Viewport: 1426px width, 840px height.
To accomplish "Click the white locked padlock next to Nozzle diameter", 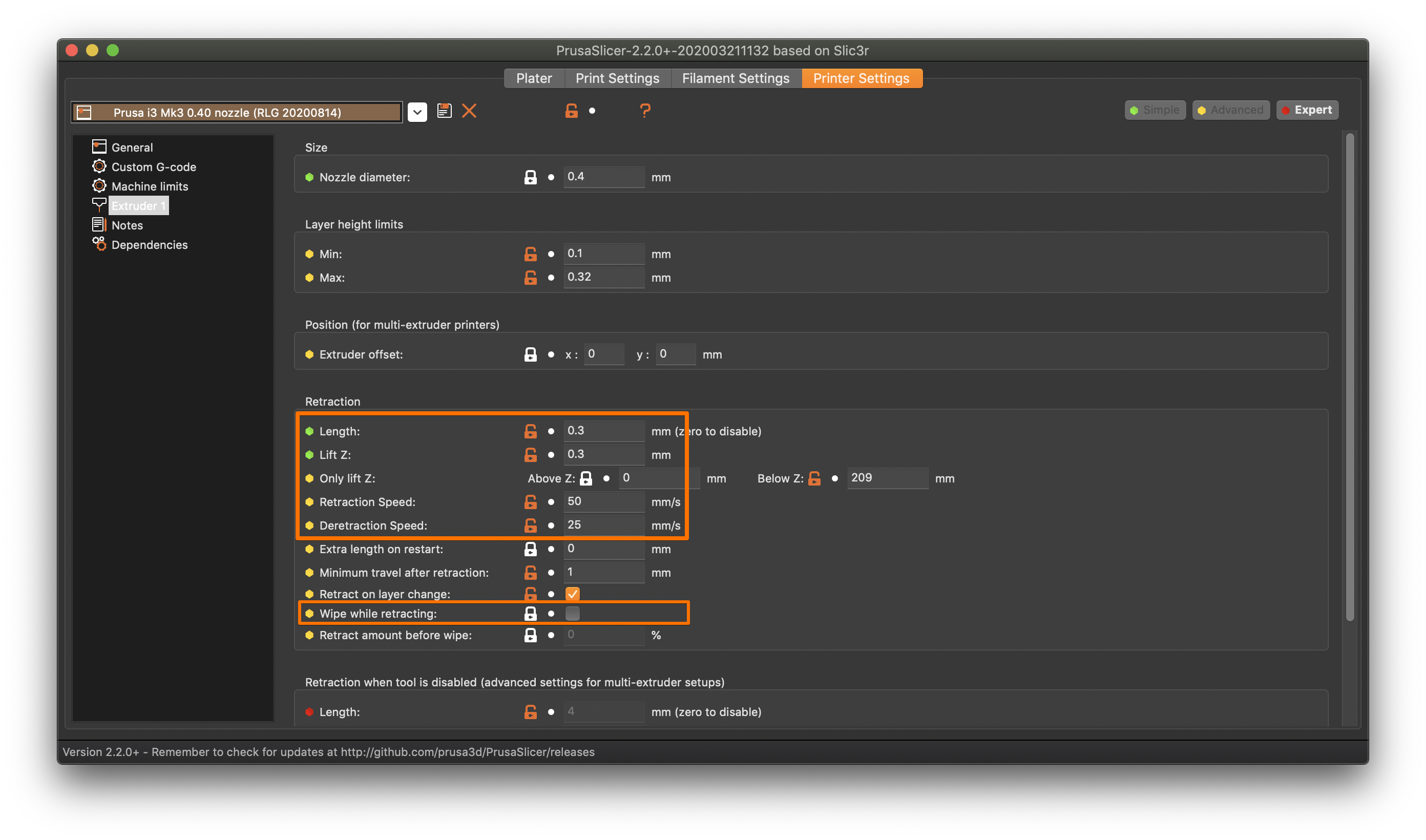I will (x=530, y=177).
